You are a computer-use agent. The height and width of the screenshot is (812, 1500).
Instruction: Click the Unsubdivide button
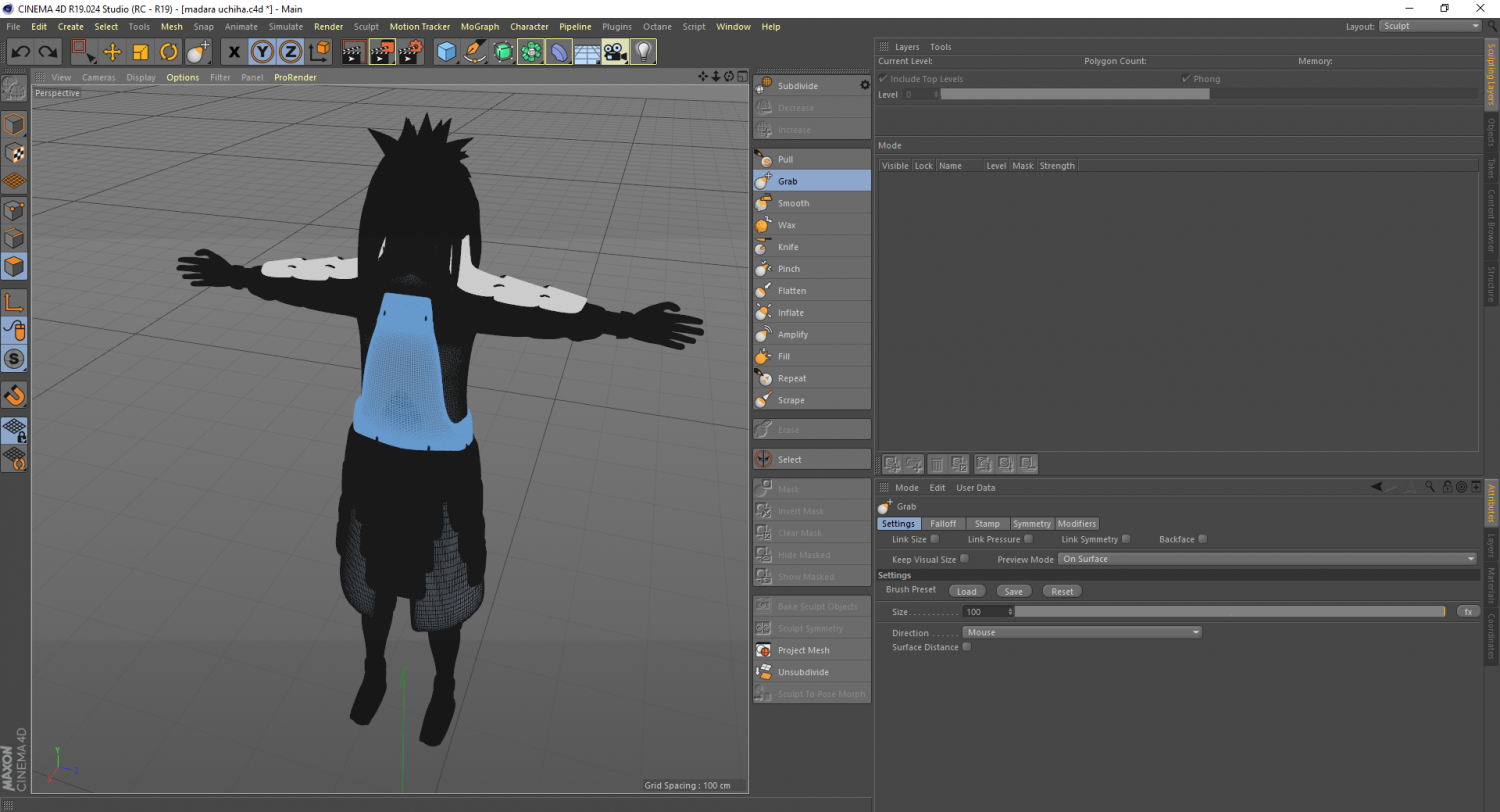[x=812, y=673]
